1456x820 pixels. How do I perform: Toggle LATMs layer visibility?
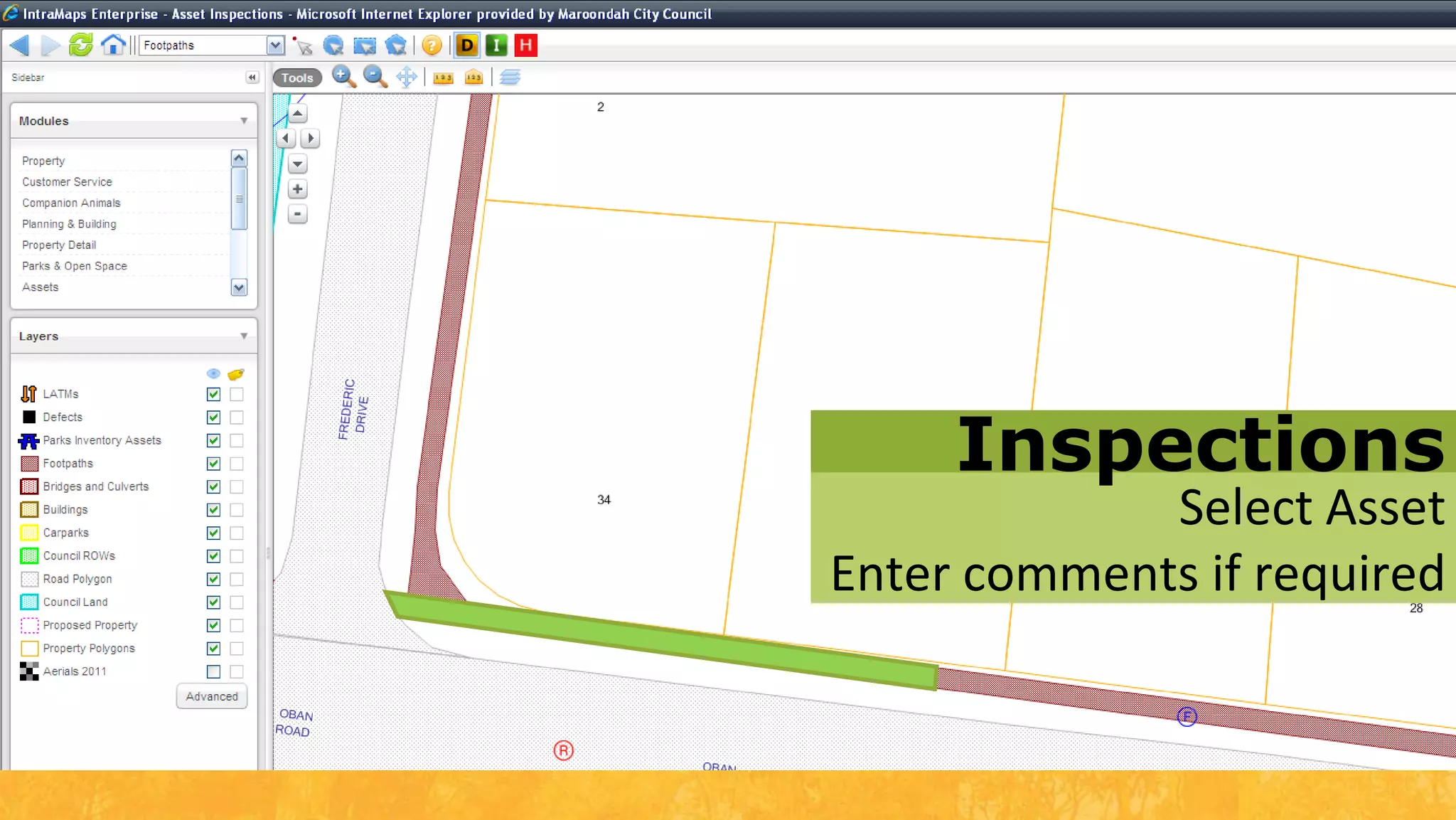tap(213, 394)
